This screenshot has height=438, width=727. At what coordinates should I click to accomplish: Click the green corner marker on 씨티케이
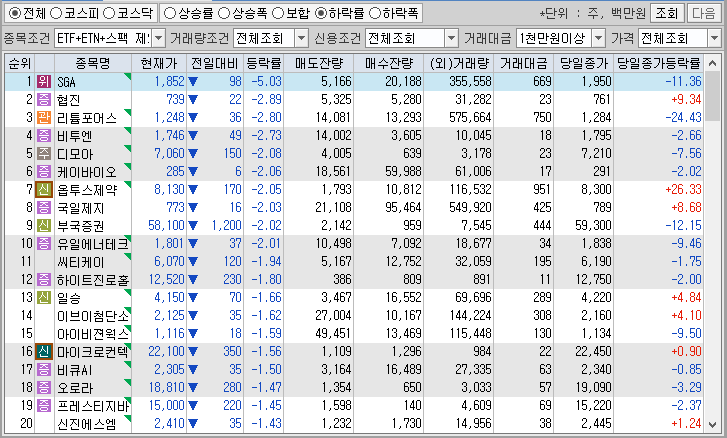click(128, 256)
